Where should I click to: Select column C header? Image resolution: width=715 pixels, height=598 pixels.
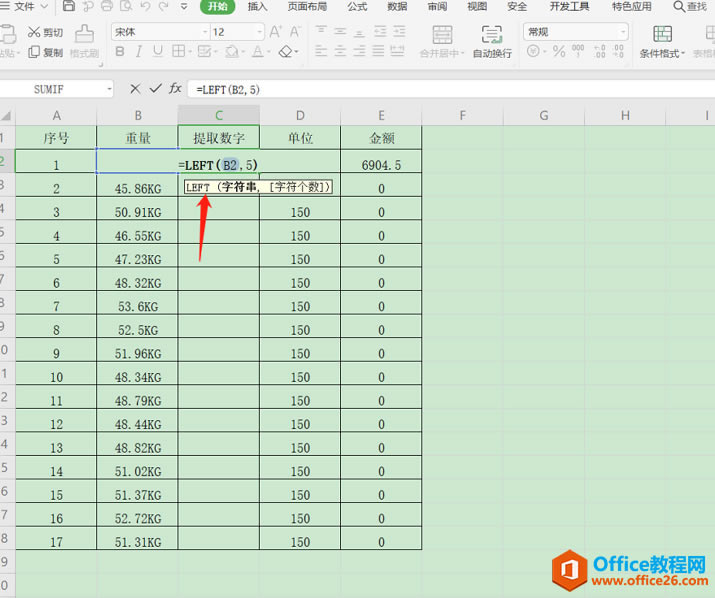[x=219, y=115]
